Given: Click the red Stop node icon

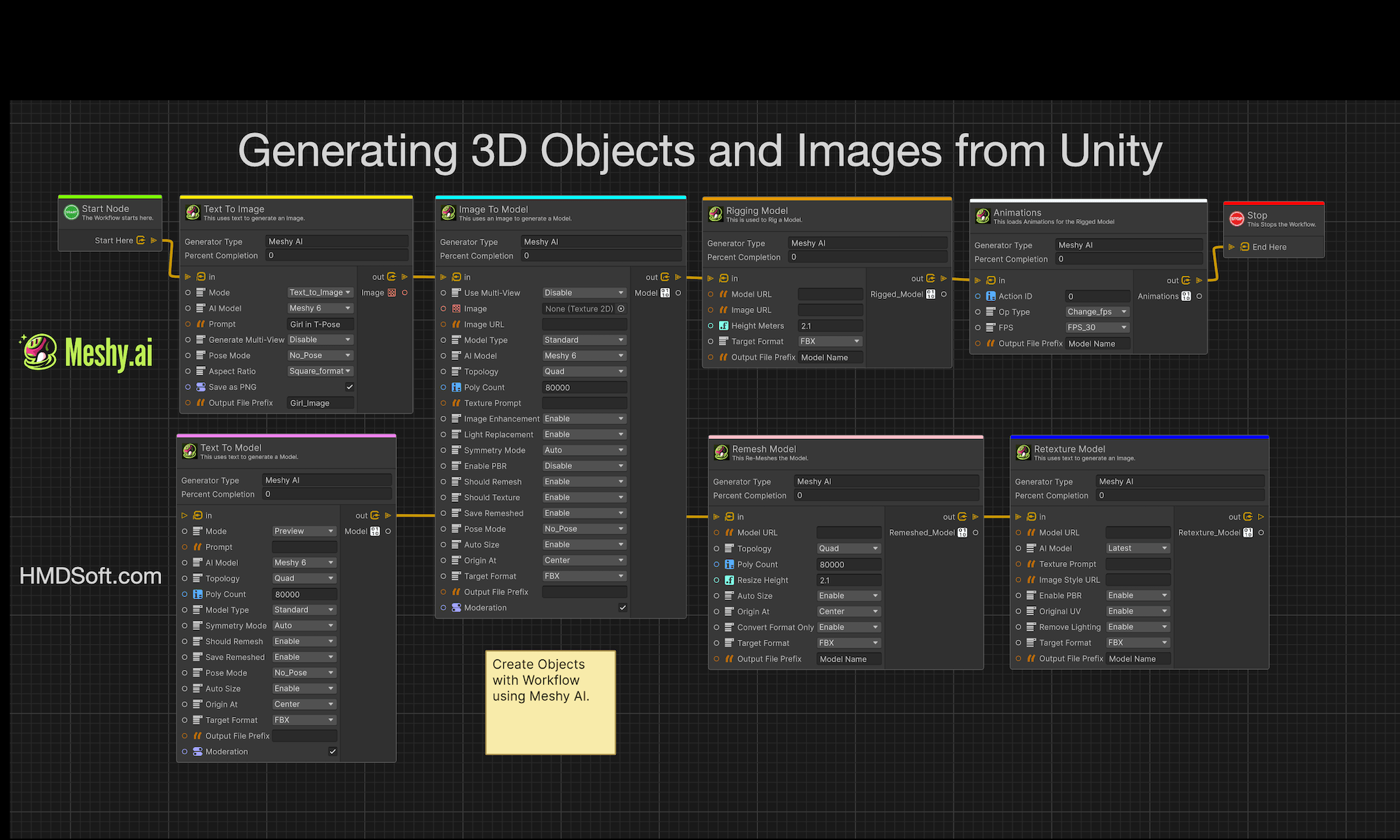Looking at the screenshot, I should pos(1237,219).
